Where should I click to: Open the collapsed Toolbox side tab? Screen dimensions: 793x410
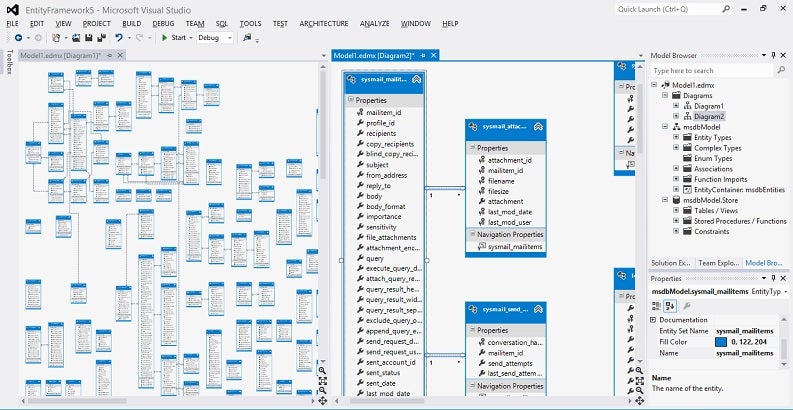click(8, 62)
